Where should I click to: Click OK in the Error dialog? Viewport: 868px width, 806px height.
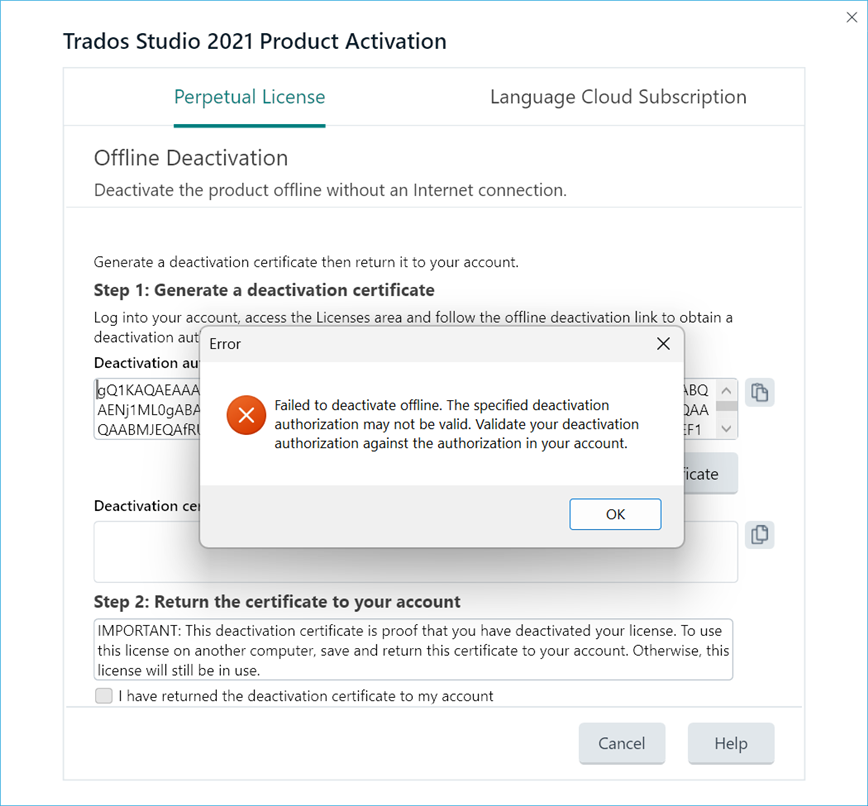[615, 514]
